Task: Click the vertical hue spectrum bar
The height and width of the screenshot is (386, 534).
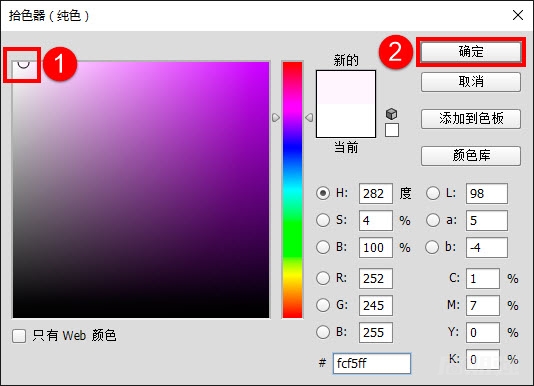Action: [x=292, y=190]
